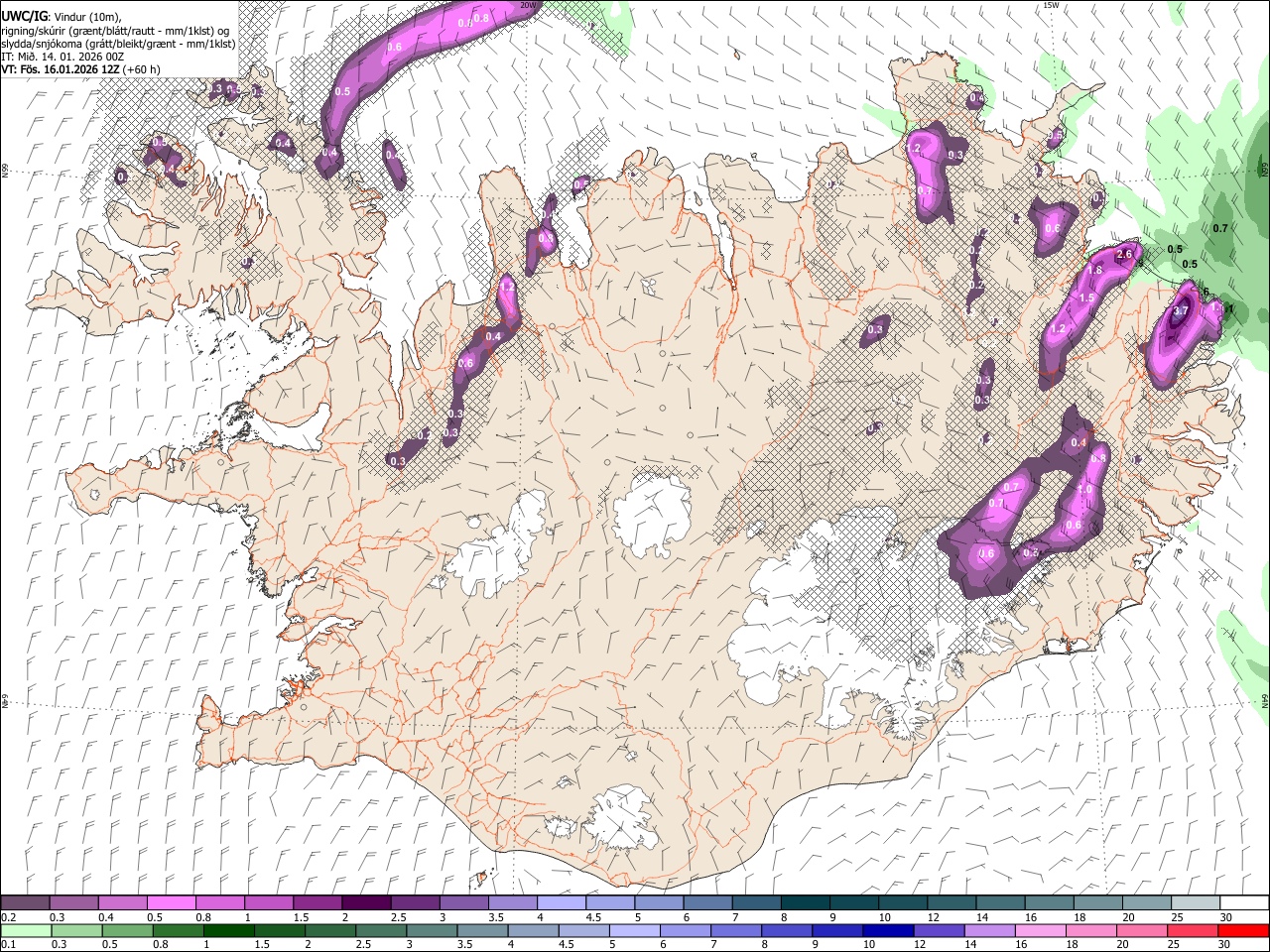Click the 0.8 value on the northern offshore band
The height and width of the screenshot is (952, 1270).
482,19
